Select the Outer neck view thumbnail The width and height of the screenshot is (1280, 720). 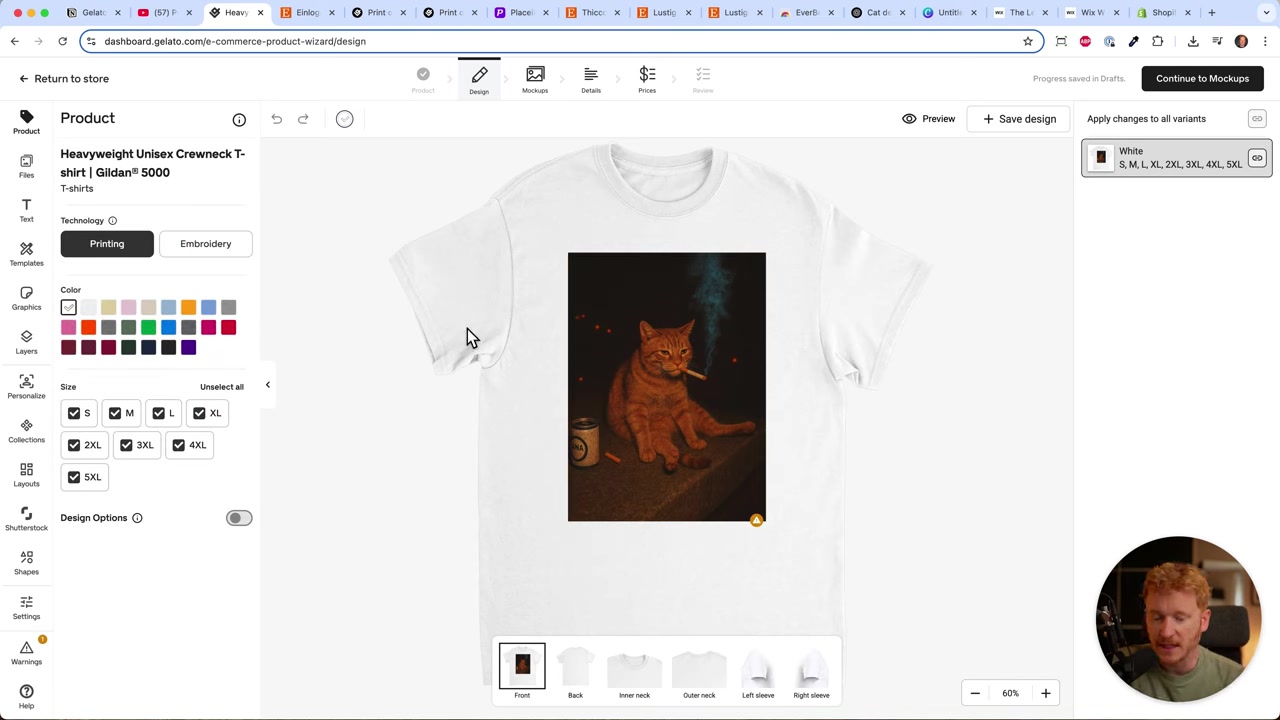click(699, 672)
